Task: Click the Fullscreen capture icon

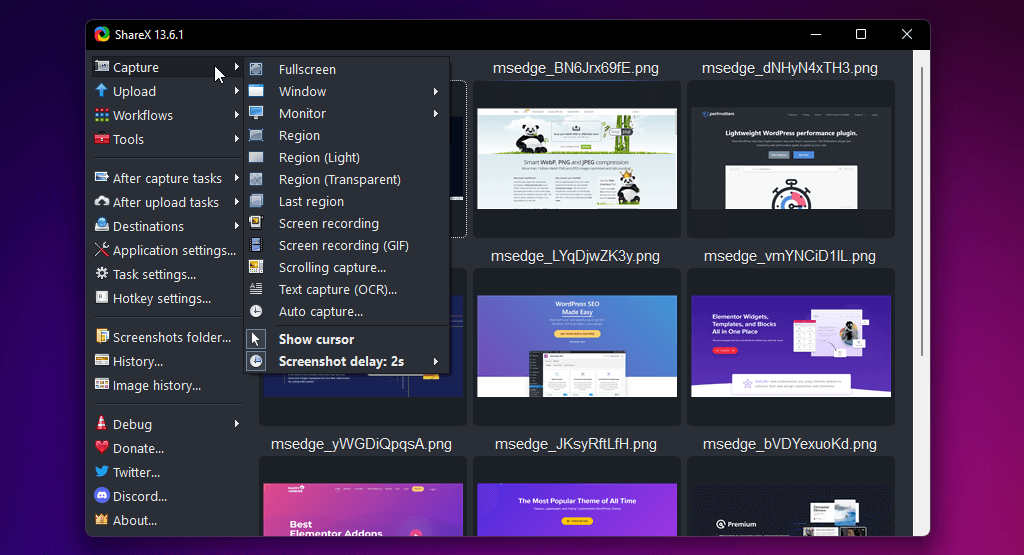Action: coord(257,70)
